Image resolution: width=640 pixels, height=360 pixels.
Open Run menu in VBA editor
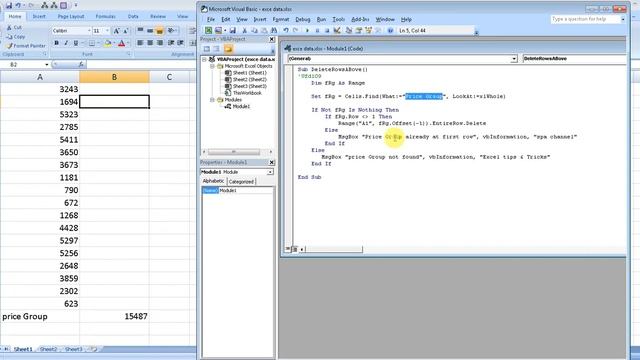[321, 19]
